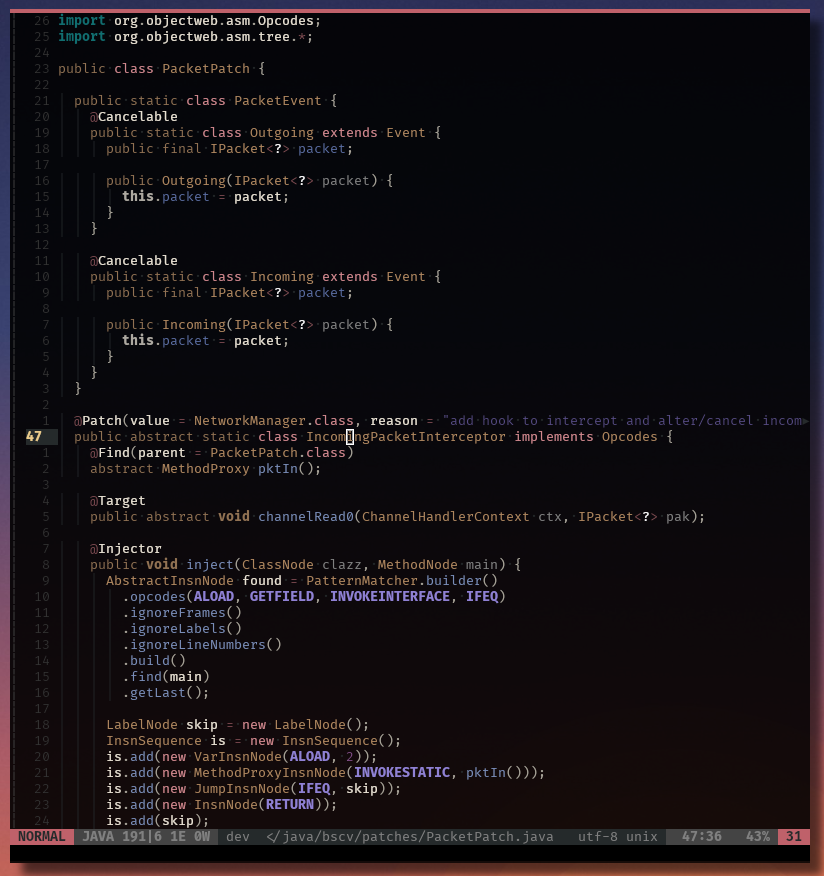Click the 'public Outgoing(IPacket<?> packet)' constructor
Image resolution: width=824 pixels, height=876 pixels.
[242, 180]
